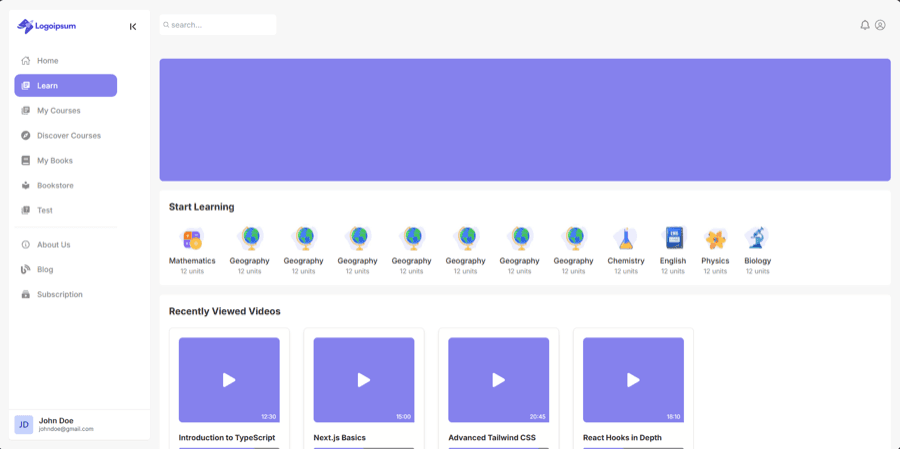This screenshot has width=900, height=449.
Task: Open the English book icon
Action: coord(673,238)
